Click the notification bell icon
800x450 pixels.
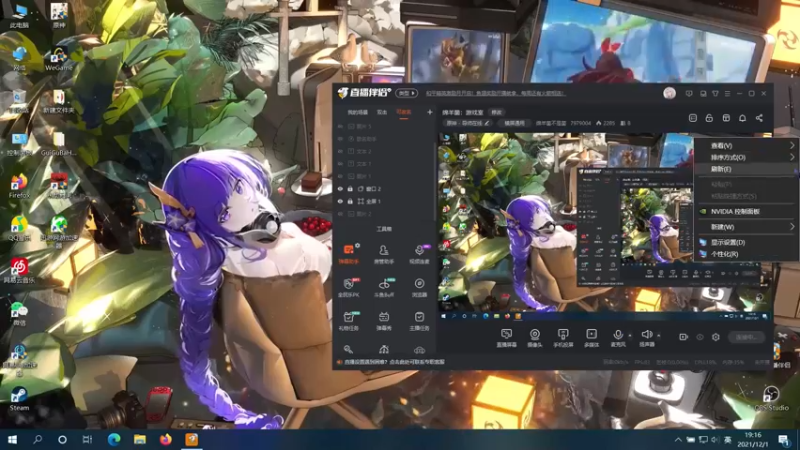tap(742, 118)
